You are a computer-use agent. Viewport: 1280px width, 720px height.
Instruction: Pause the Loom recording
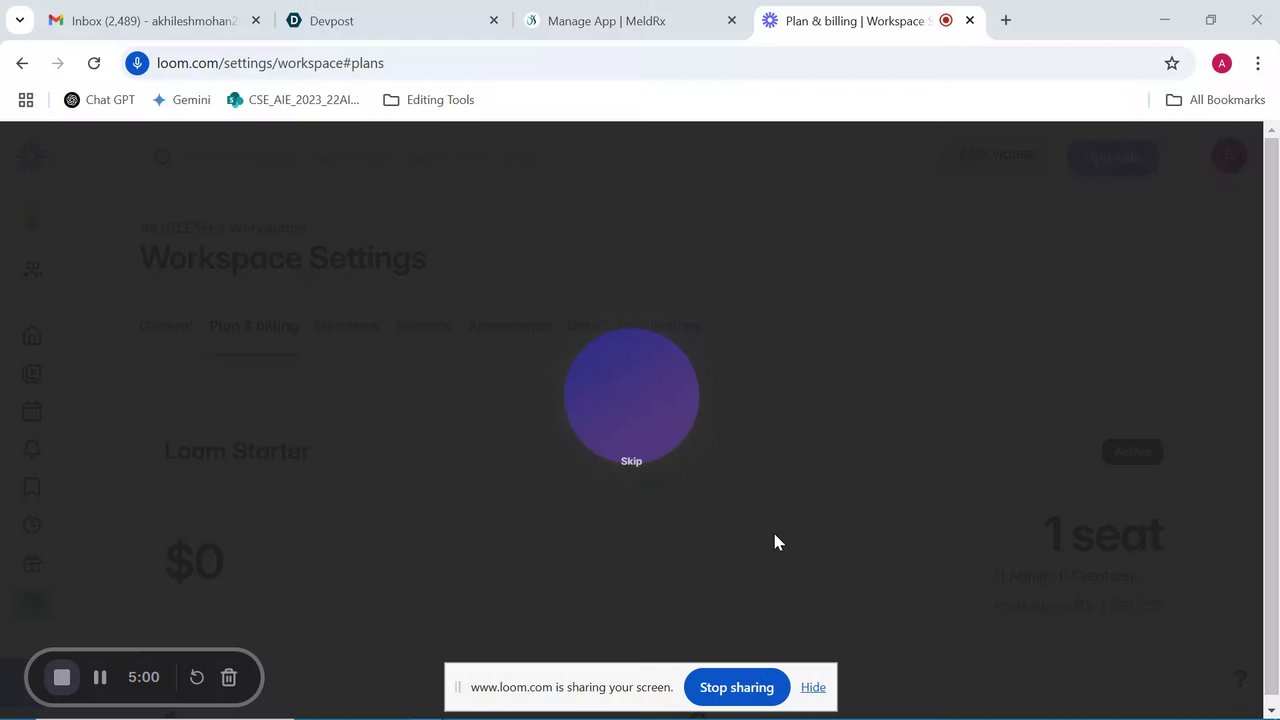pos(100,678)
